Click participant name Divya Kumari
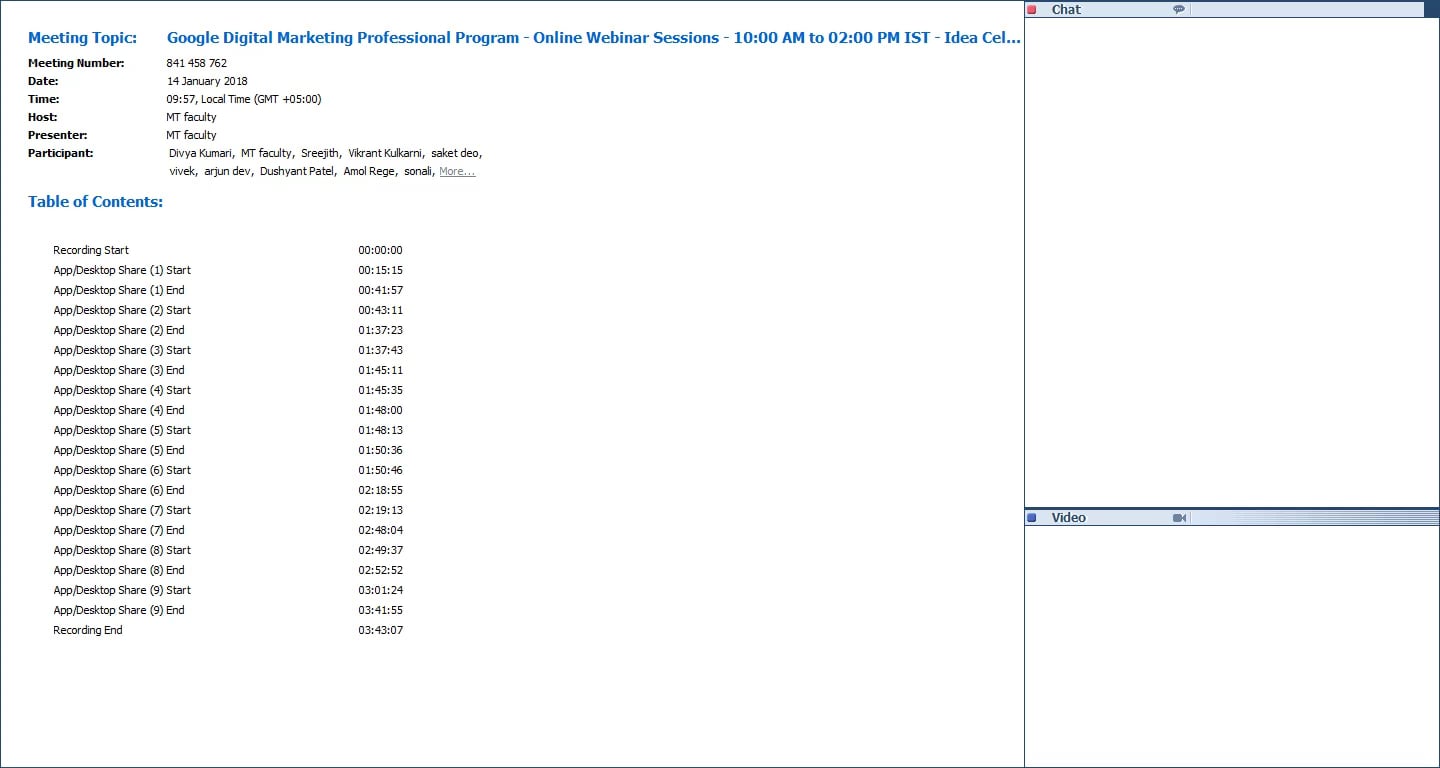 click(200, 154)
